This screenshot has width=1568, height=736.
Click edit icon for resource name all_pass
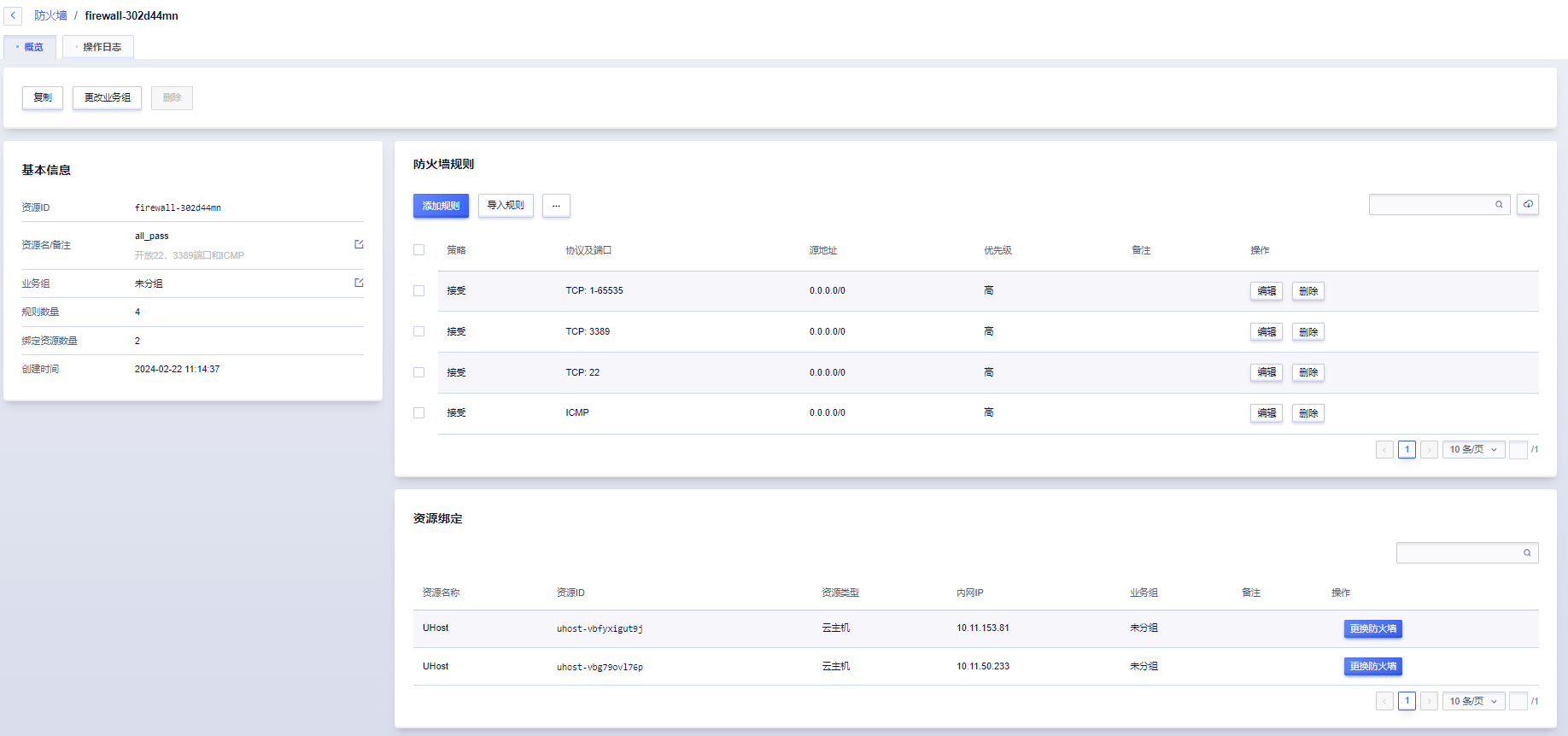[359, 244]
